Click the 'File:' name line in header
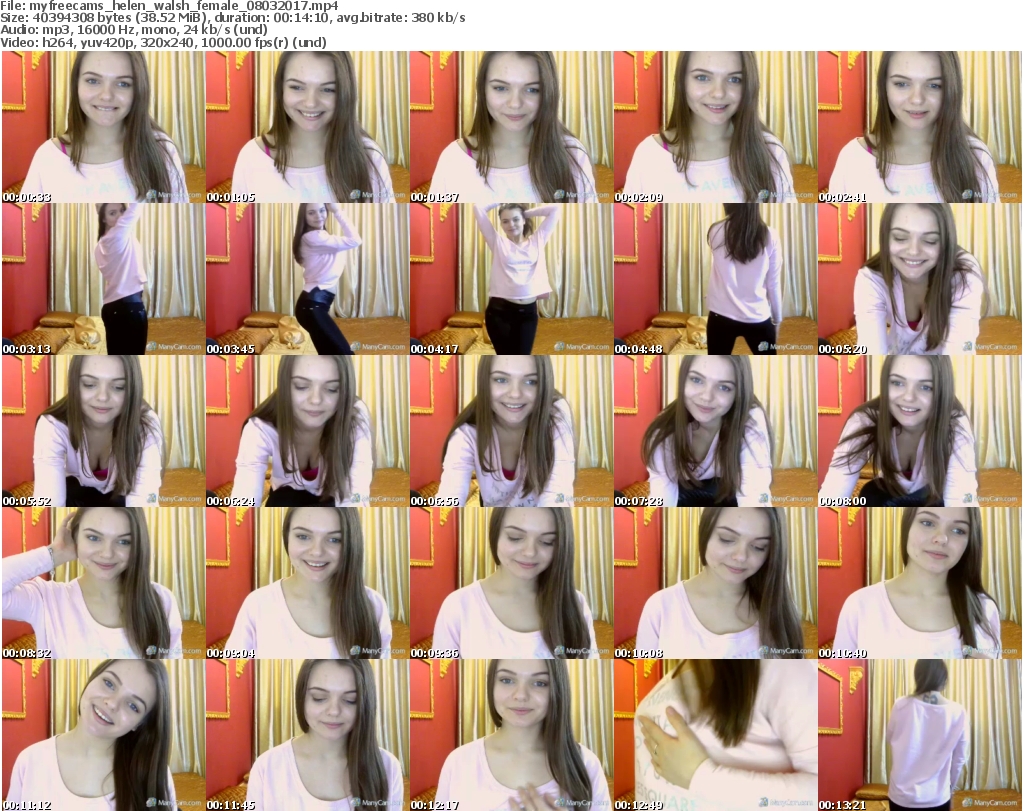1024x811 pixels. (x=170, y=6)
